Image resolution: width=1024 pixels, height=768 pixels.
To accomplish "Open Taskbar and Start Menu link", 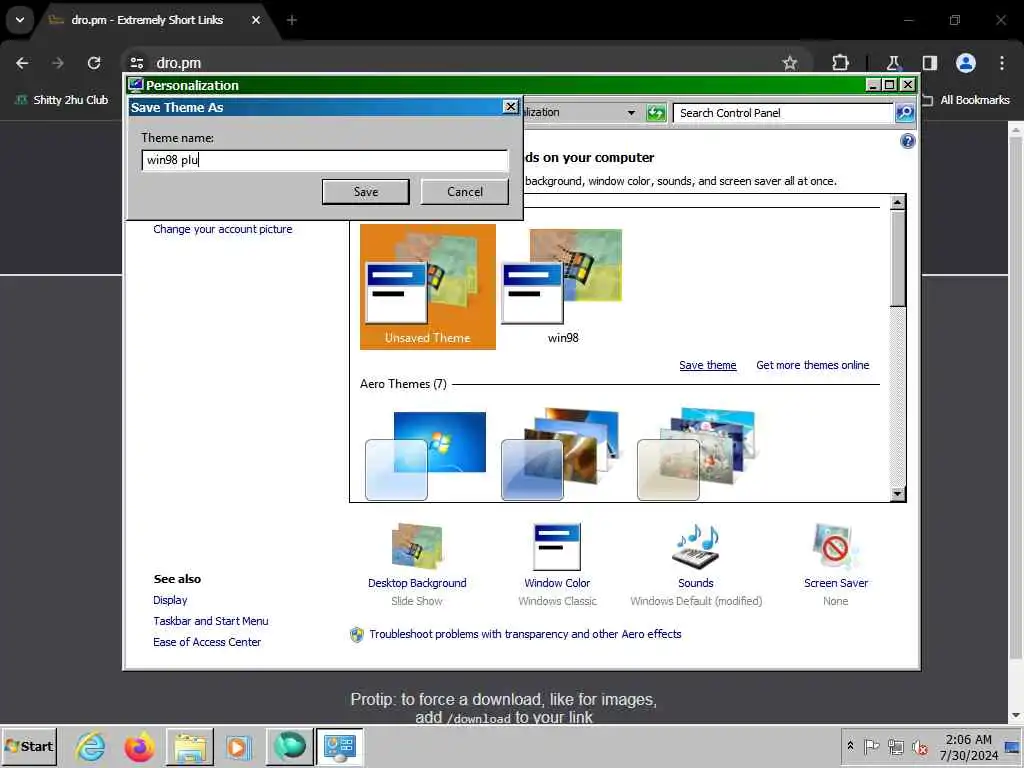I will (210, 621).
